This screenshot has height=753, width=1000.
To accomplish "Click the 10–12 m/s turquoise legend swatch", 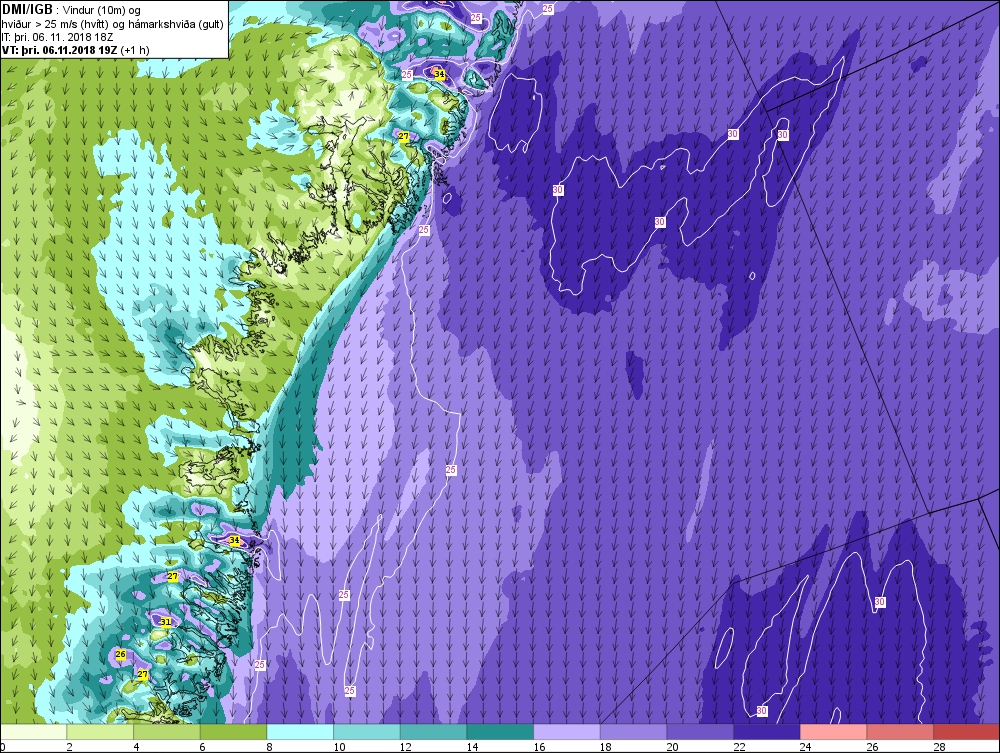I will pos(367,732).
